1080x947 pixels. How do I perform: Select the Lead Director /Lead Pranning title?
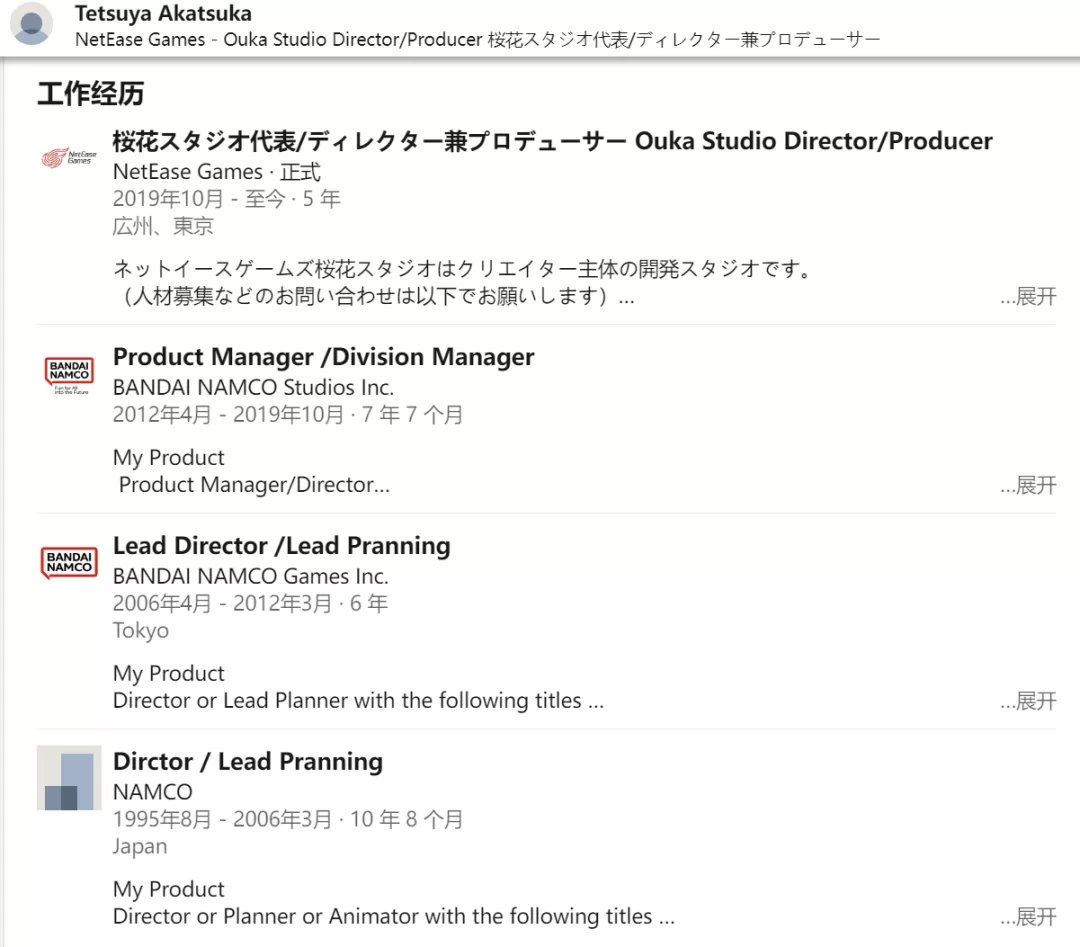282,545
